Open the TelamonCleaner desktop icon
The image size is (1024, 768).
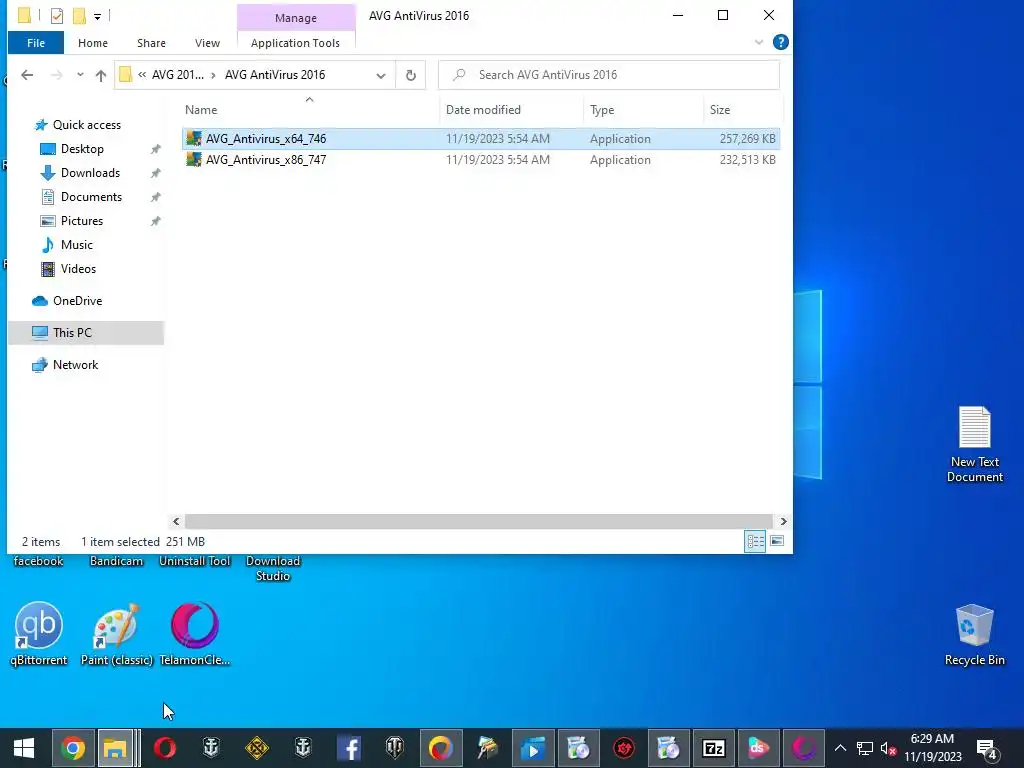[x=195, y=633]
